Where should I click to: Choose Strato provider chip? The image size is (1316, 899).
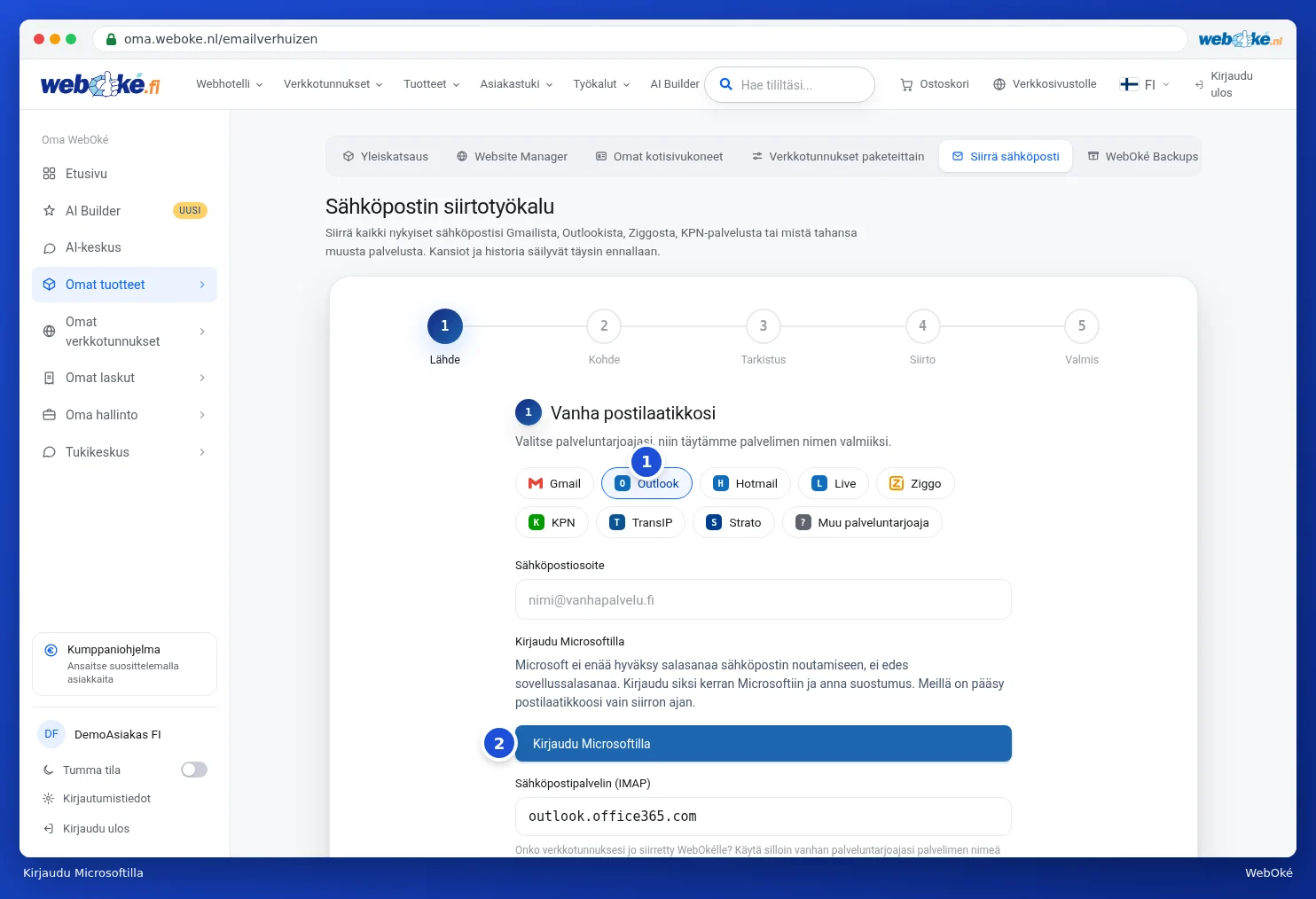[x=734, y=522]
